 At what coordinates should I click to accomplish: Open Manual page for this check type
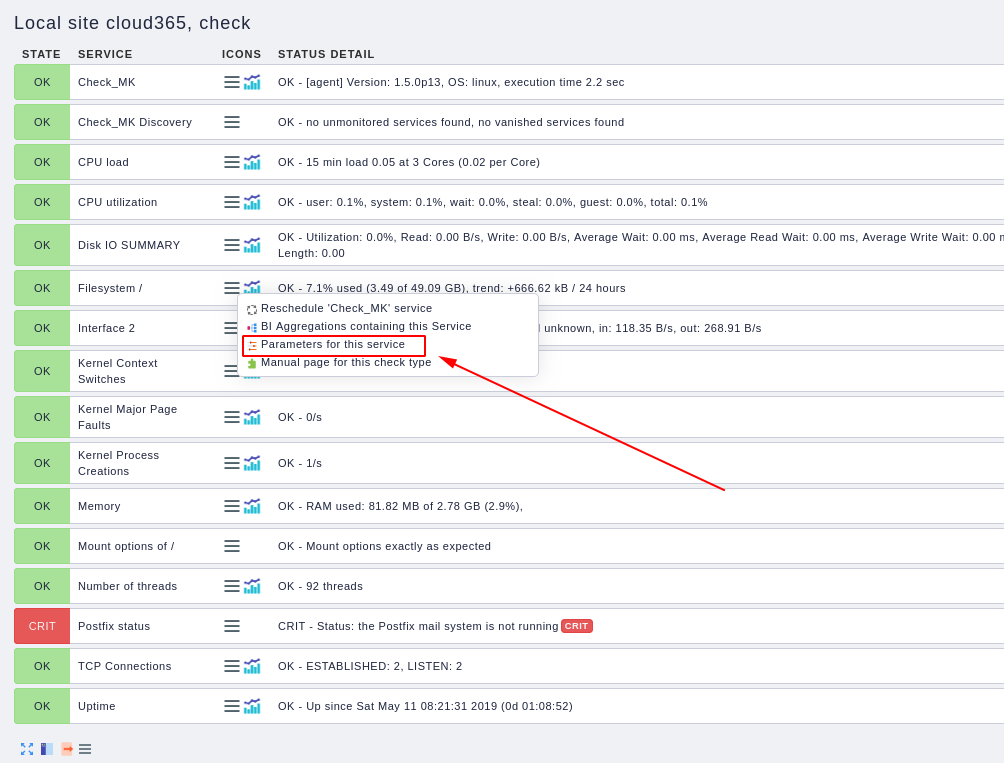(339, 363)
